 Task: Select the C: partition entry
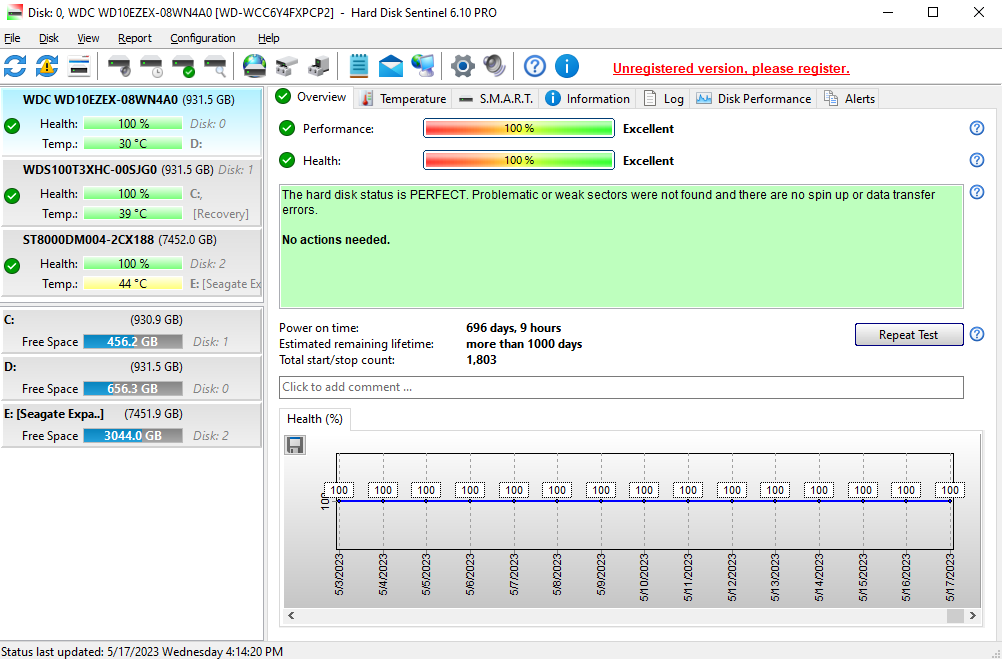(x=132, y=330)
